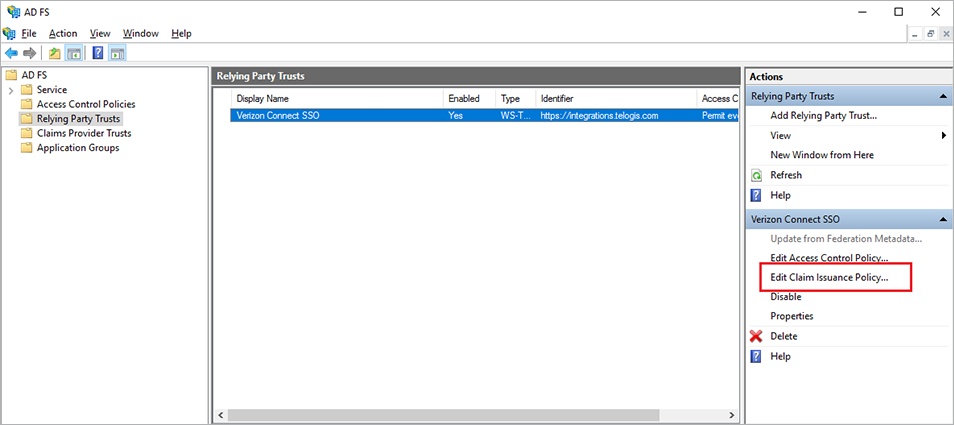Click the MMC icon beside the File menu
The height and width of the screenshot is (425, 954).
click(x=9, y=33)
